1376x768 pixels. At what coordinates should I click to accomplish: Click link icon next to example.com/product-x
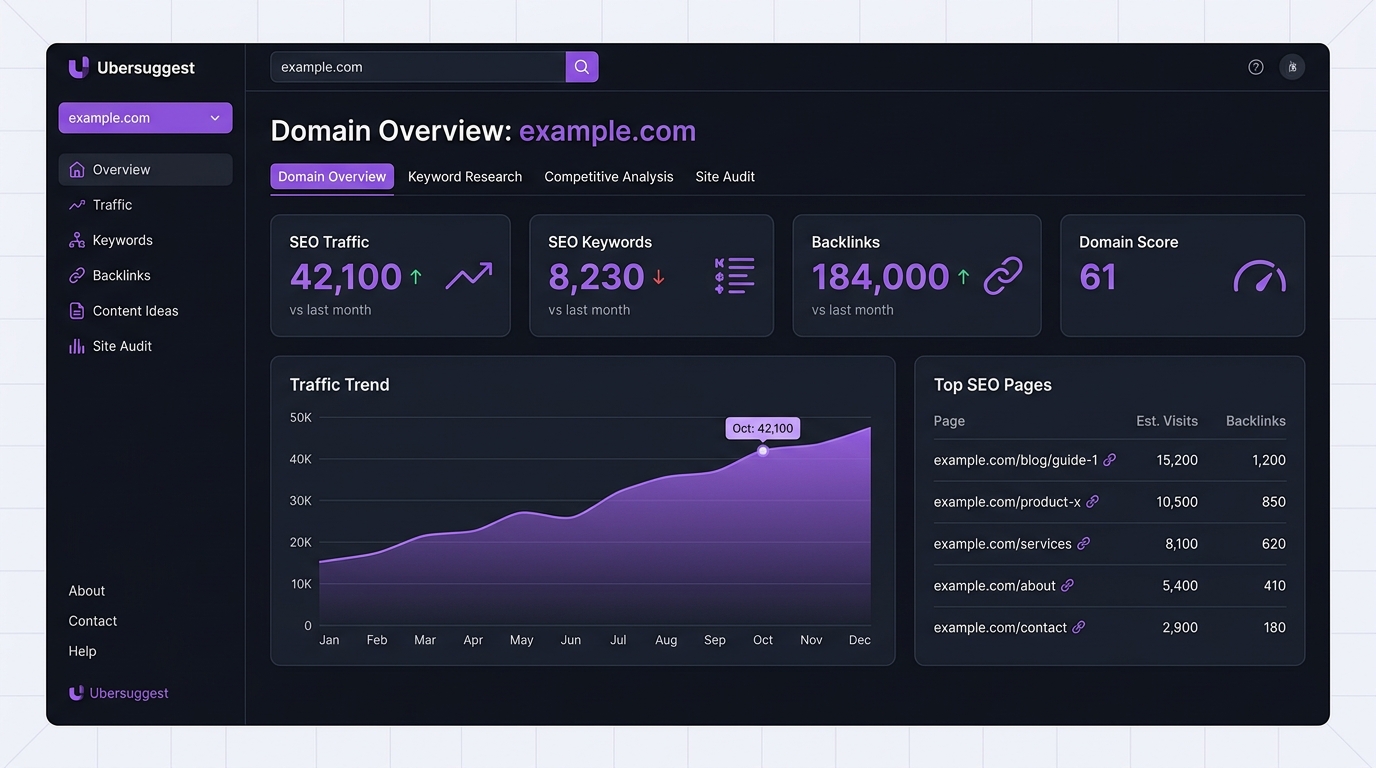point(1092,502)
